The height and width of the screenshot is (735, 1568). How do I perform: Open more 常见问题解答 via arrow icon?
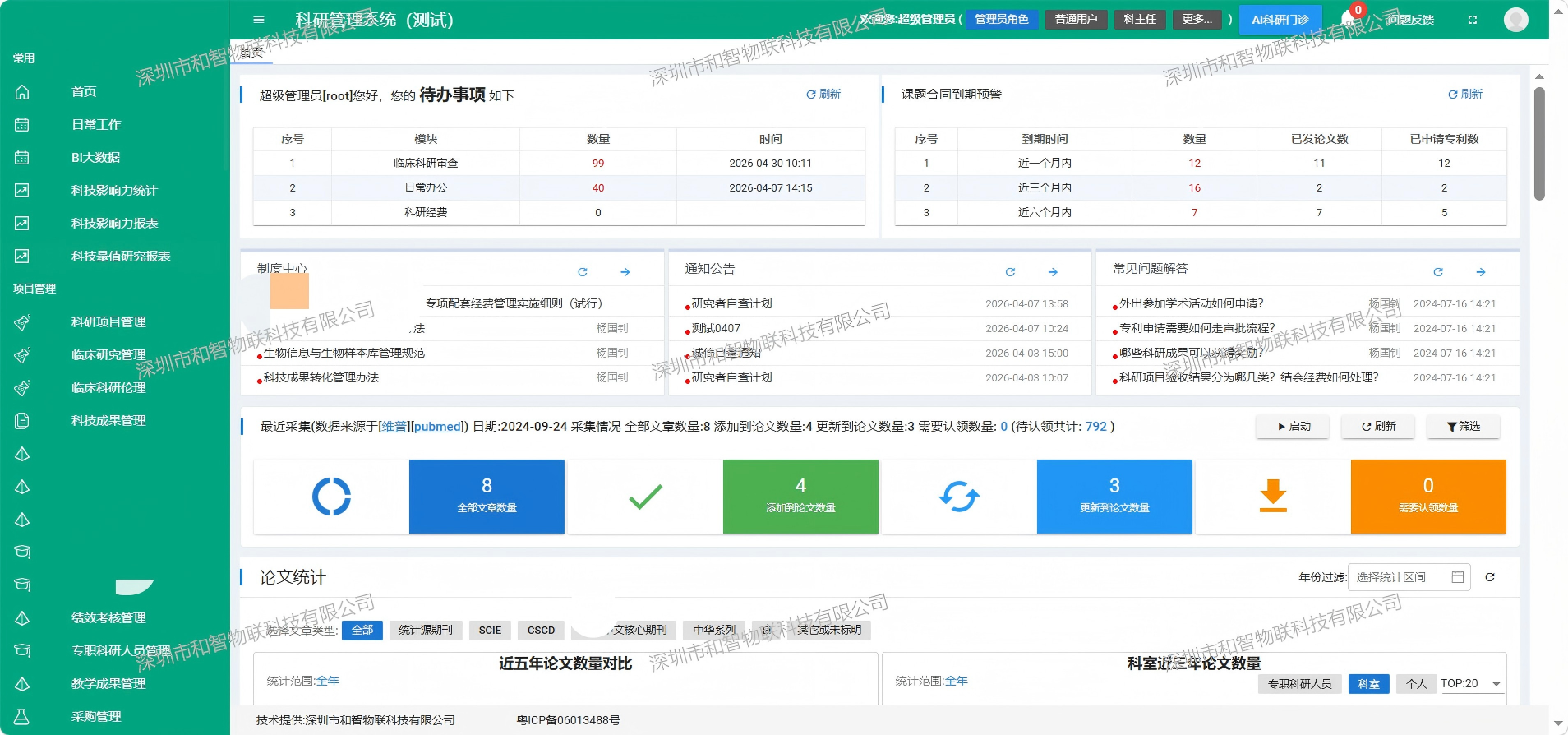pos(1481,272)
